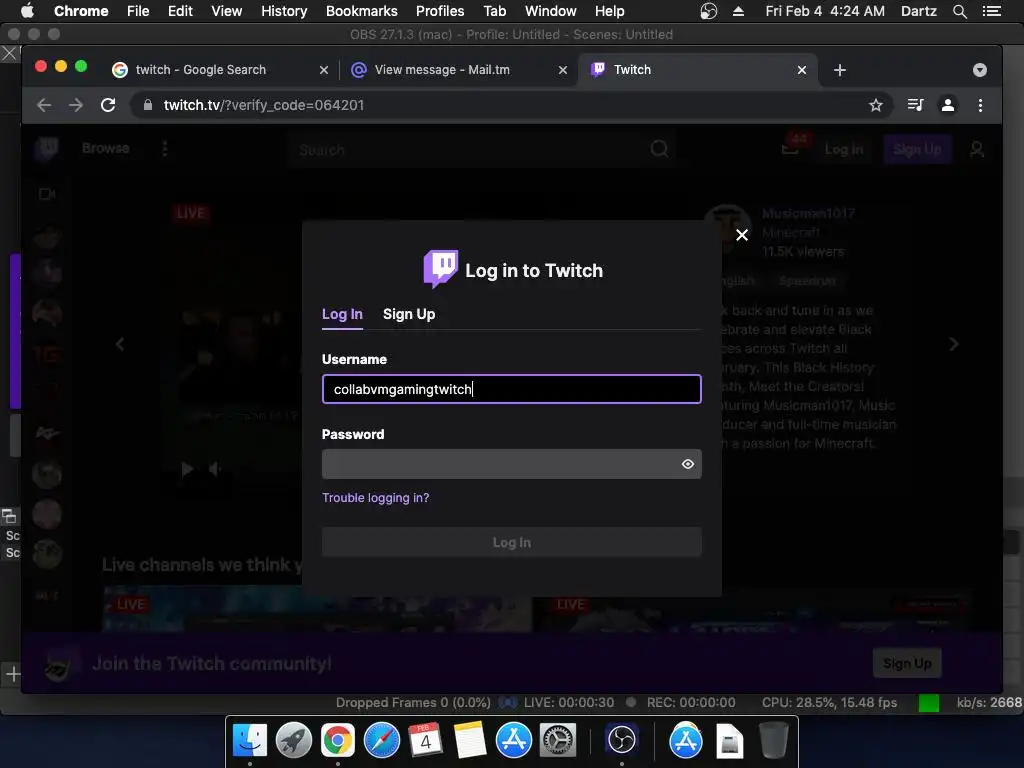Image resolution: width=1024 pixels, height=768 pixels.
Task: Open Trash in the Dock
Action: (x=773, y=740)
